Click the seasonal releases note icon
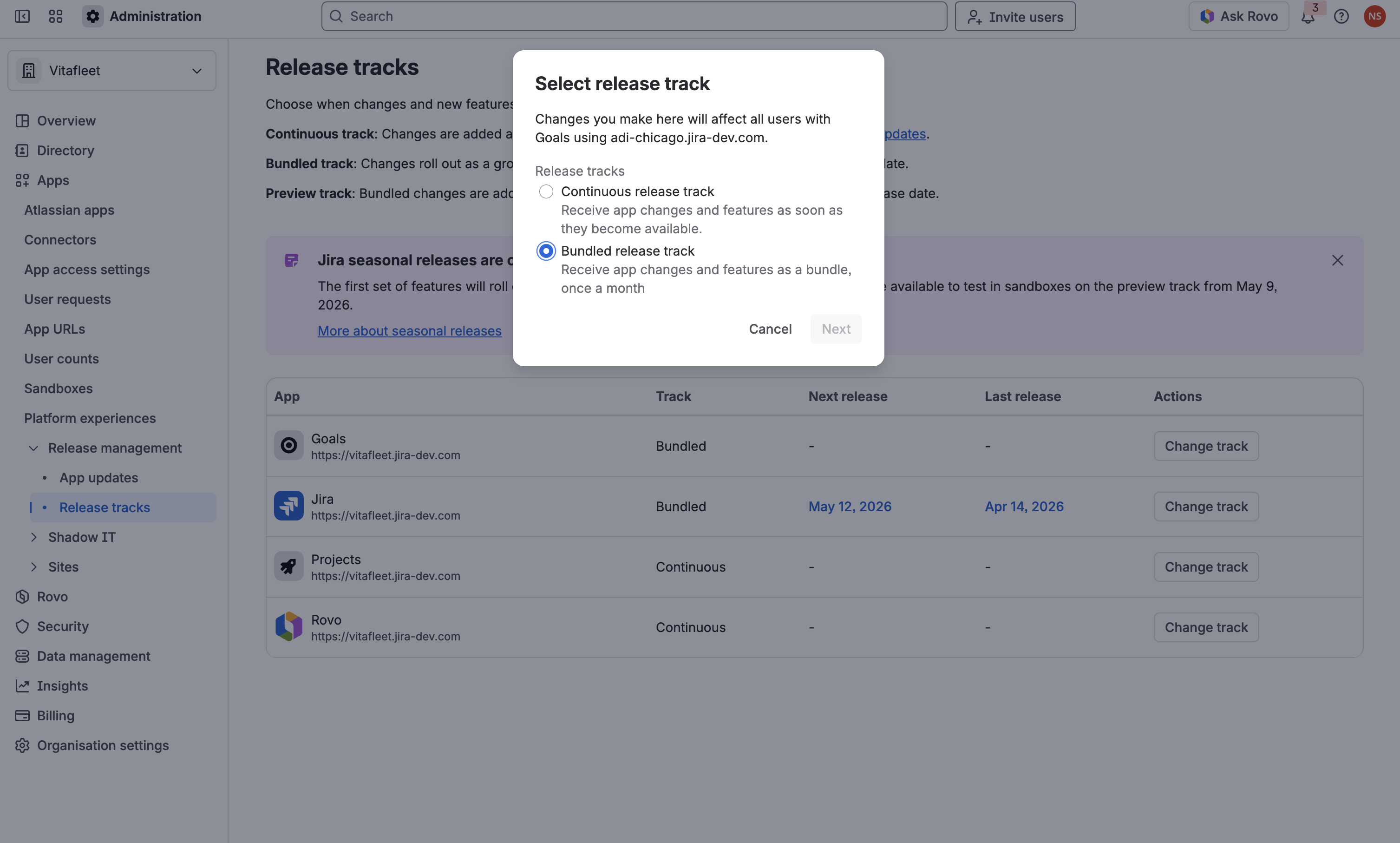The width and height of the screenshot is (1400, 843). [x=291, y=260]
